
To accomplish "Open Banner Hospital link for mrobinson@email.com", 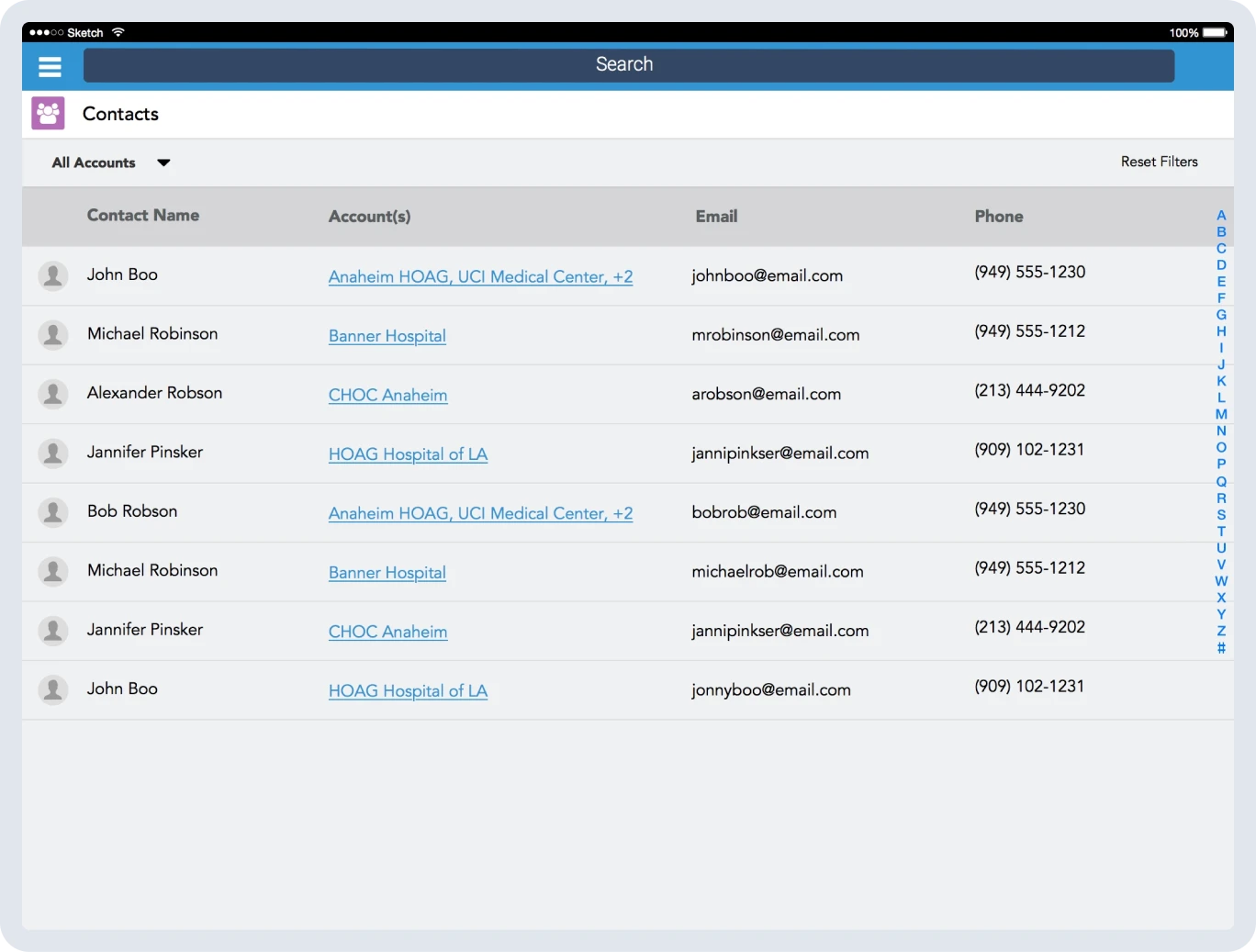I will tap(387, 336).
